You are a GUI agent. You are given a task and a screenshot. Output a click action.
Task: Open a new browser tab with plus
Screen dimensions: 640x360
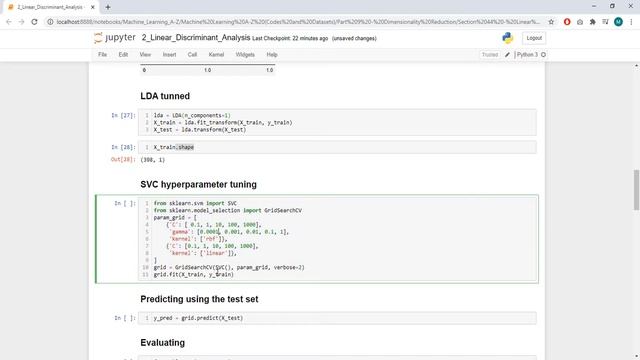coord(108,7)
